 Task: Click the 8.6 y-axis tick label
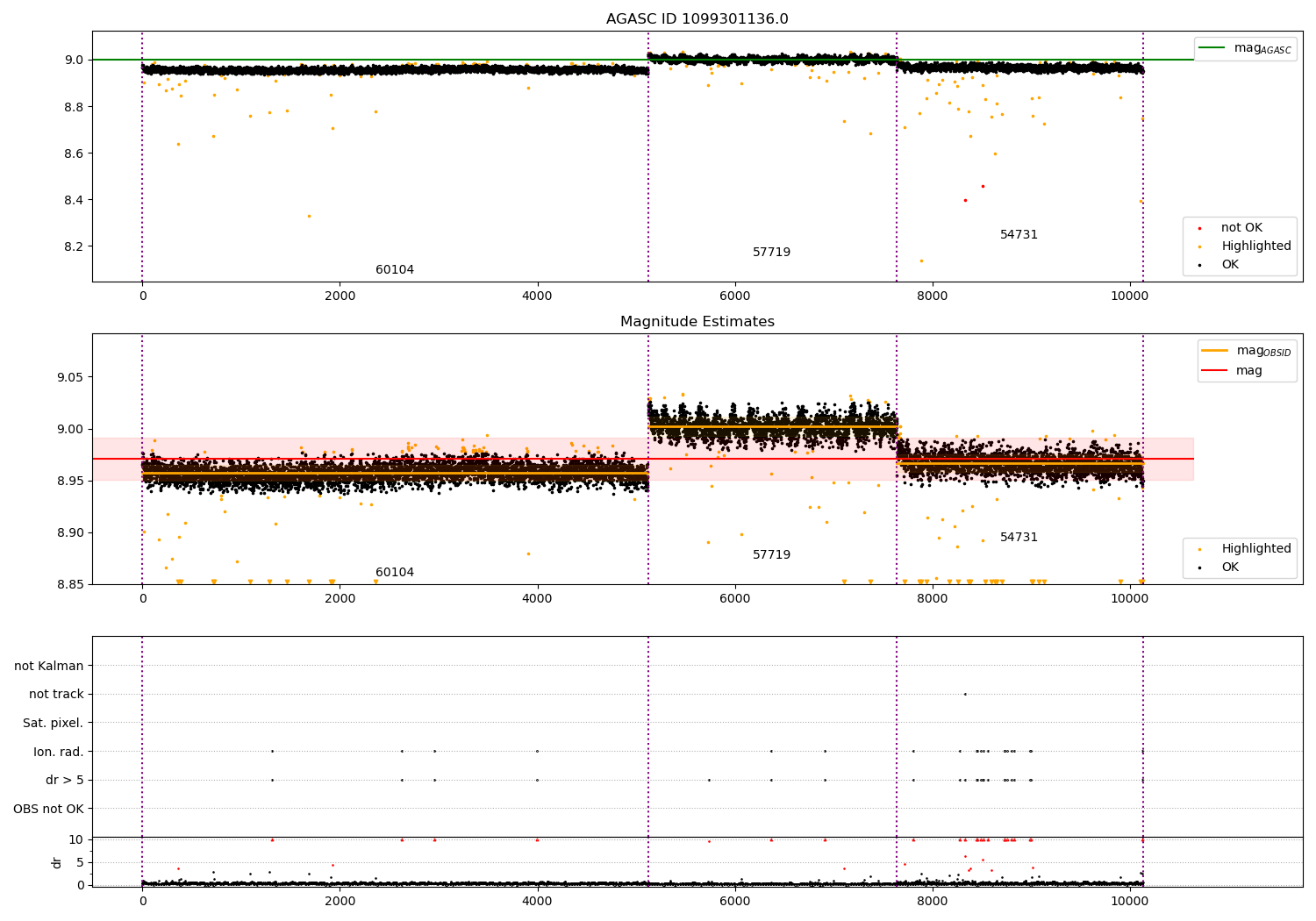pyautogui.click(x=75, y=153)
